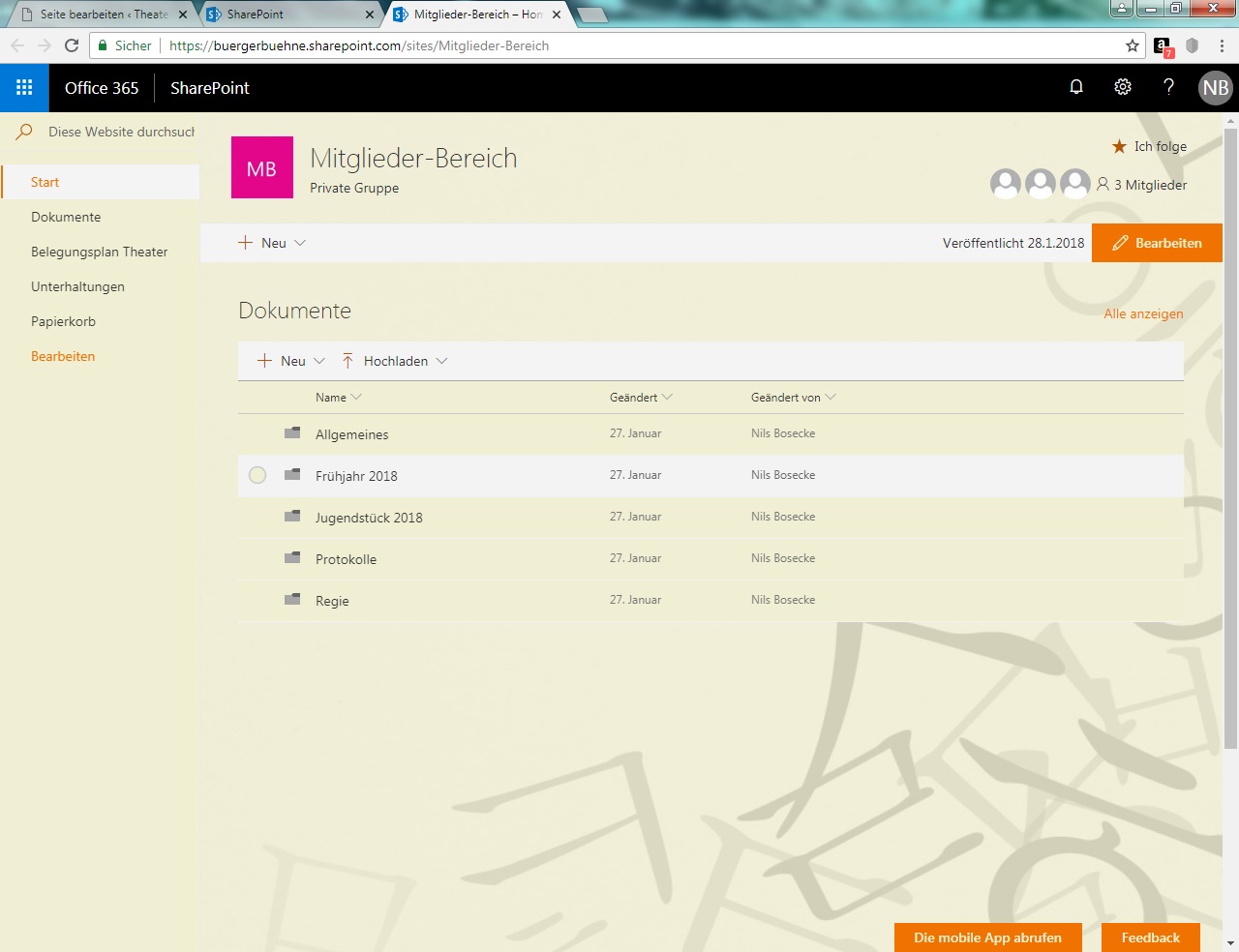Bookmark page with the star icon

pyautogui.click(x=1132, y=45)
